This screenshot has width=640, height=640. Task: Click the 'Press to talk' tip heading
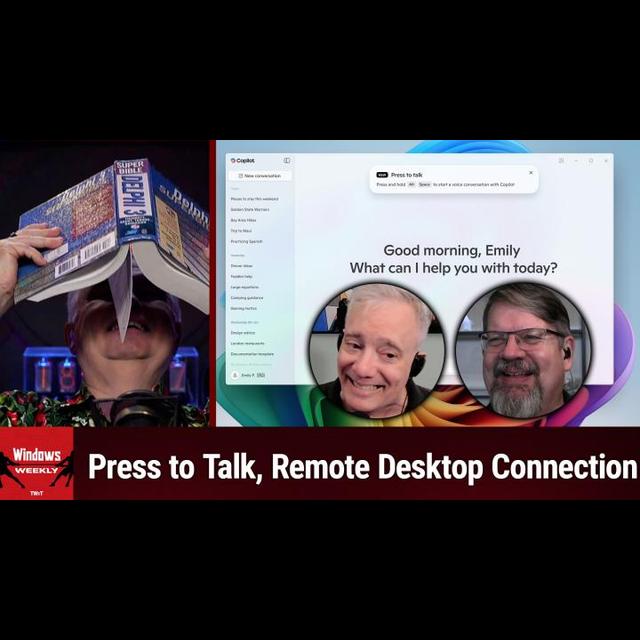(407, 175)
